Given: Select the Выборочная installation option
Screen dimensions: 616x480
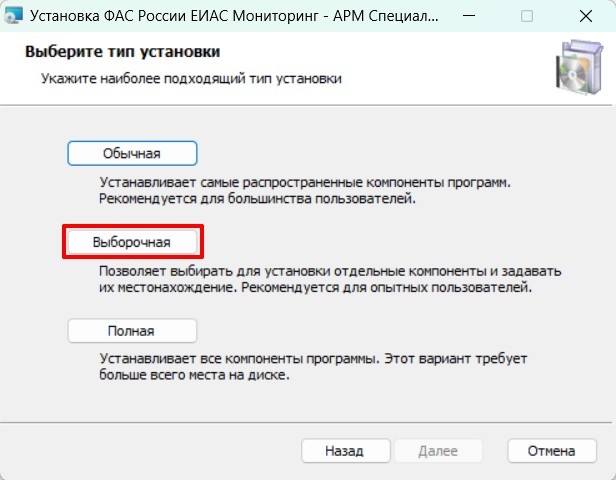Looking at the screenshot, I should point(132,242).
